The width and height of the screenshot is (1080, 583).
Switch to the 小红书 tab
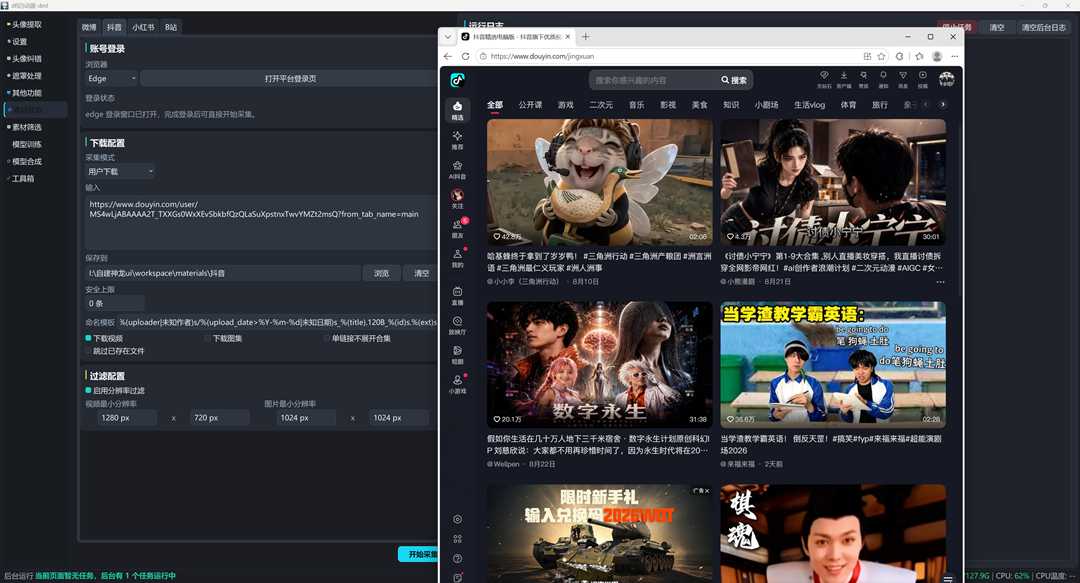(143, 28)
